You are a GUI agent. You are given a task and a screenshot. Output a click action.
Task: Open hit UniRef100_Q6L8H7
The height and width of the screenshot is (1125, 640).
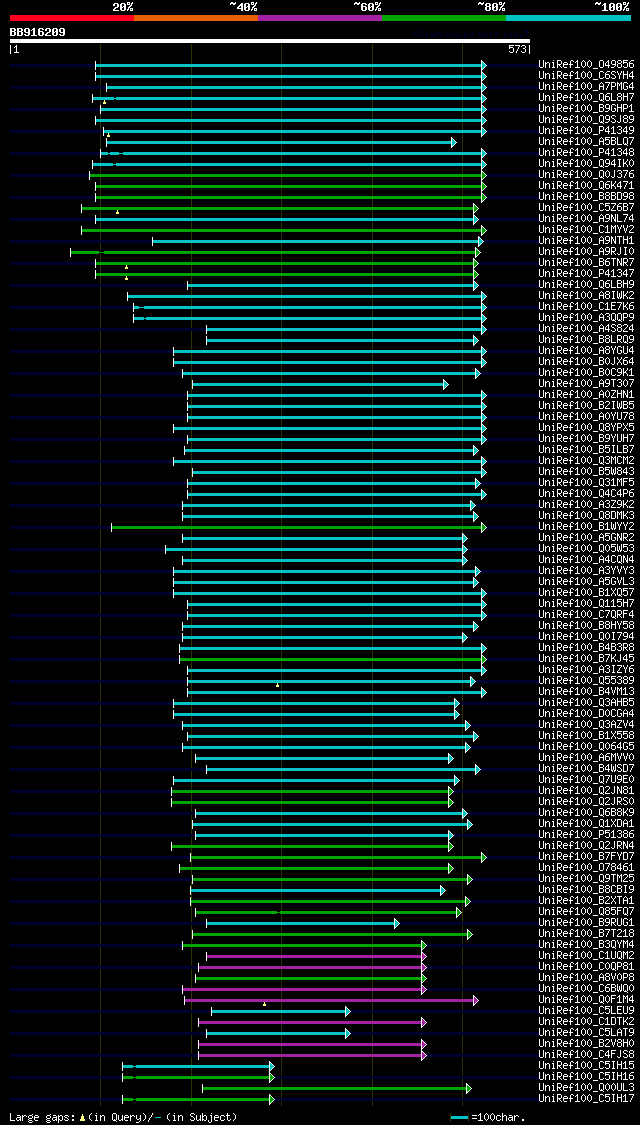point(586,98)
